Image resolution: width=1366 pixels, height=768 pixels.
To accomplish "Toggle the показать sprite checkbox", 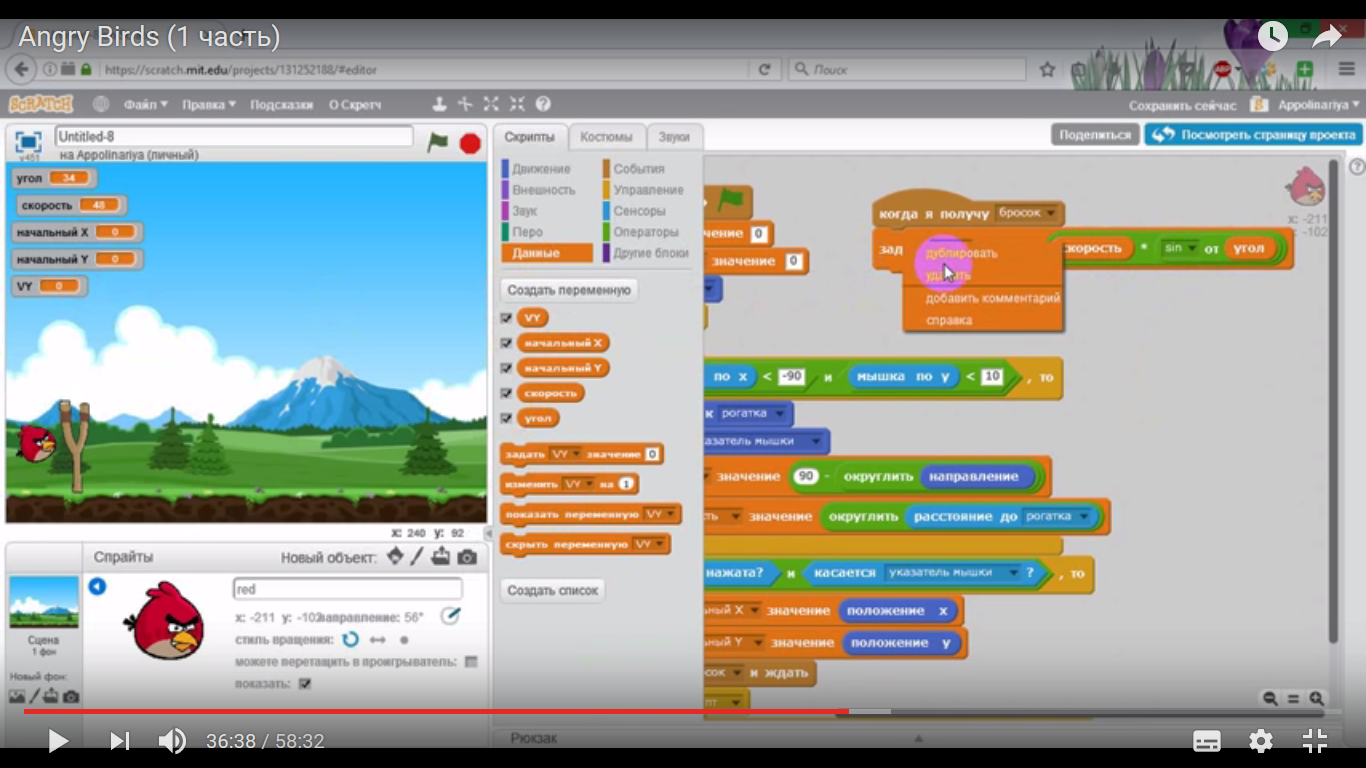I will [x=306, y=684].
